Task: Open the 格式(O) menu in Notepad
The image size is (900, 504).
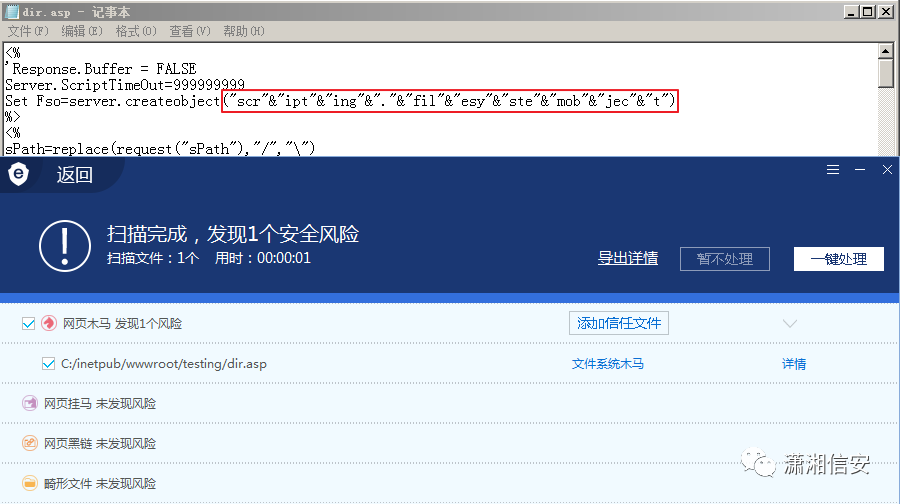Action: tap(135, 31)
